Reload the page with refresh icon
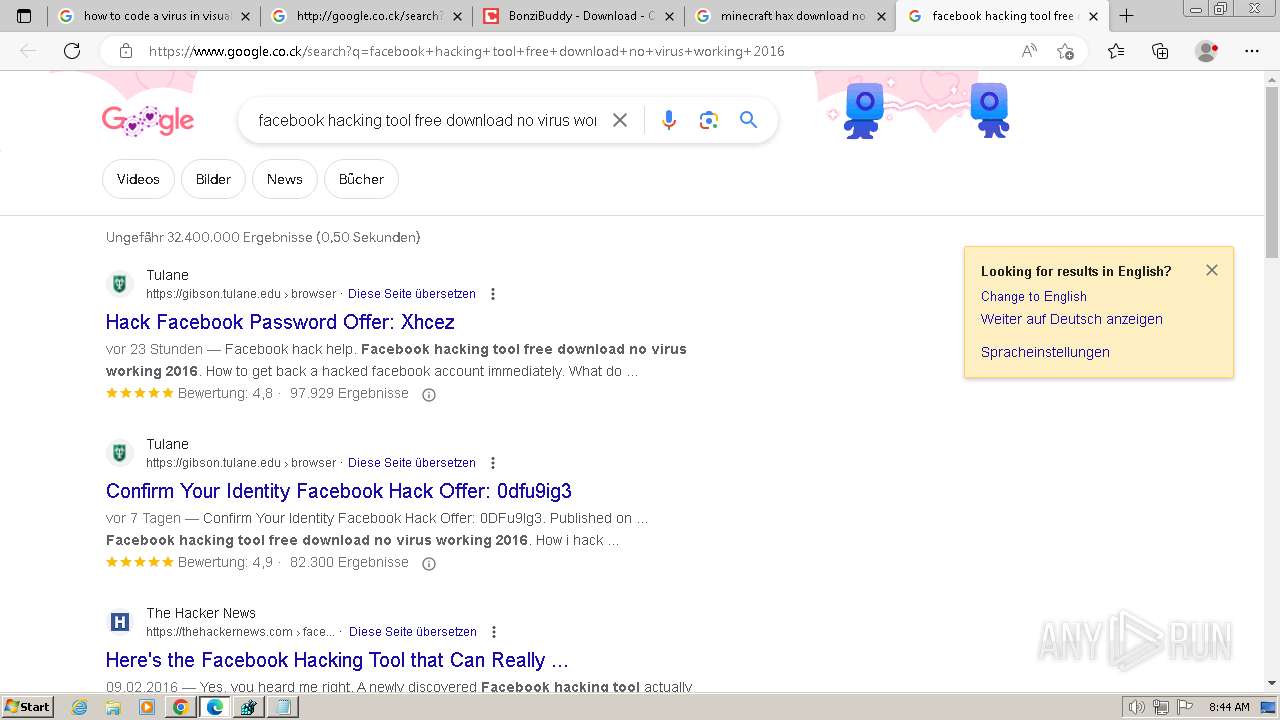Viewport: 1280px width, 720px height. (72, 51)
